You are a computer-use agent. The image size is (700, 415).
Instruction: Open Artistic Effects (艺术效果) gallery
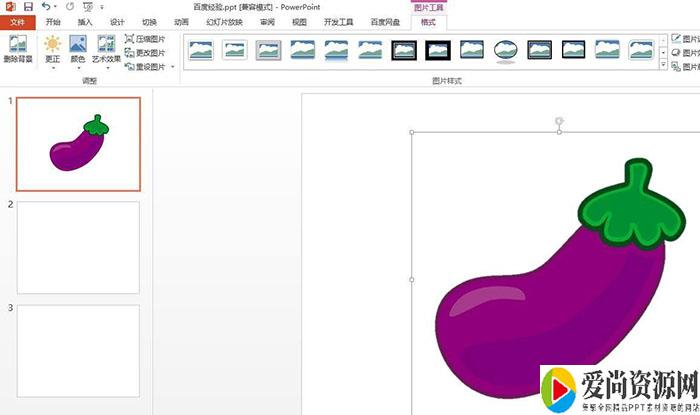click(106, 50)
